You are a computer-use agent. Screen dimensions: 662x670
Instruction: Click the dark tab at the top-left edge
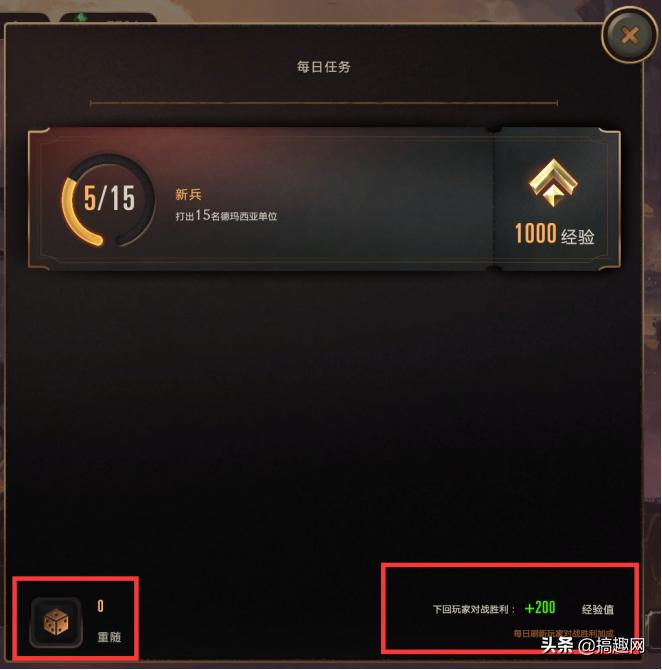coord(24,19)
